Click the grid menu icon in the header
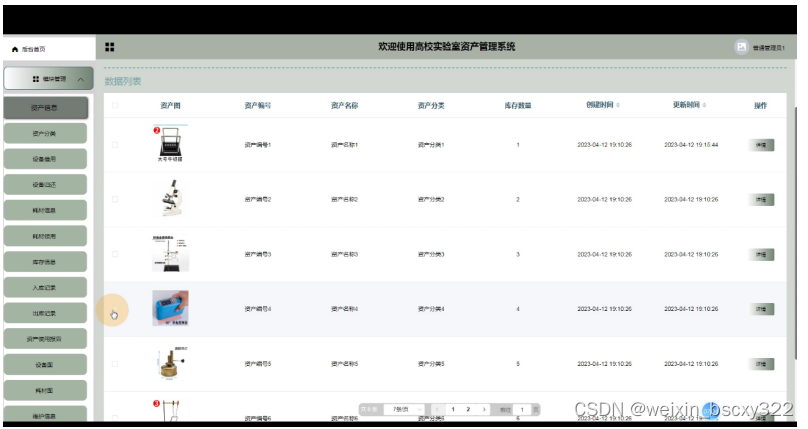Image resolution: width=808 pixels, height=429 pixels. [109, 47]
